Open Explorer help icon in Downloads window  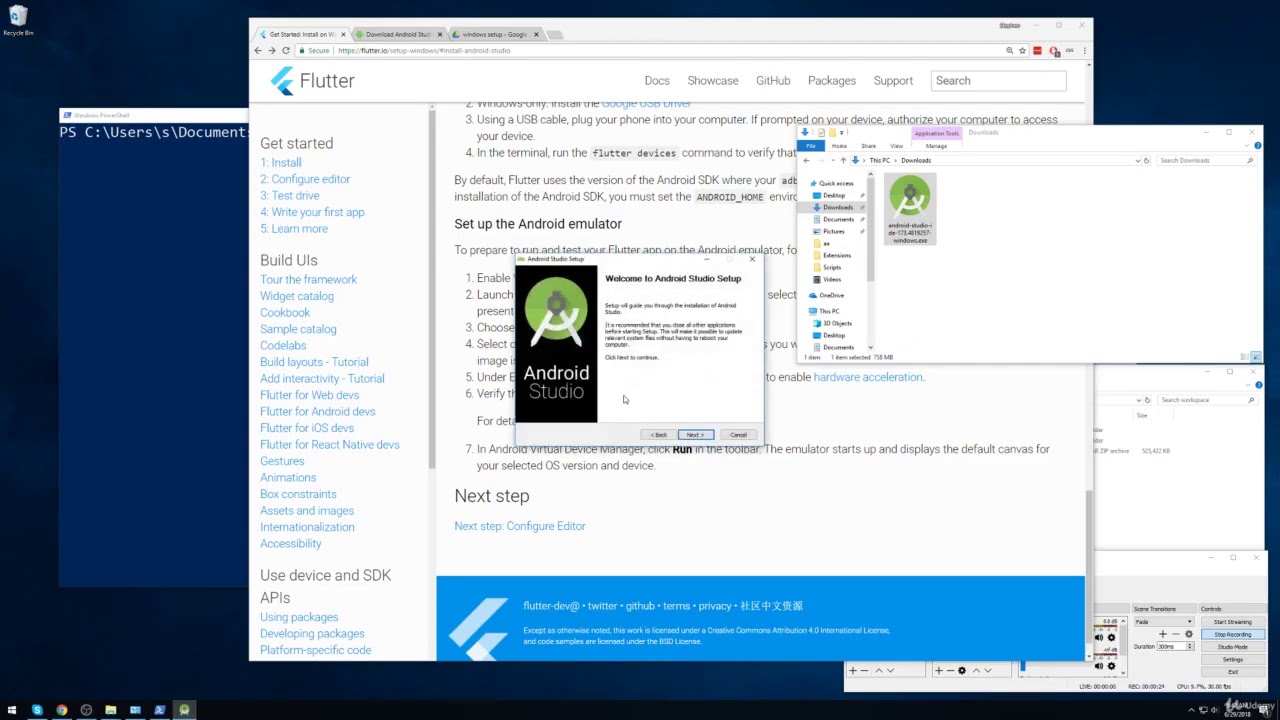tap(1257, 146)
